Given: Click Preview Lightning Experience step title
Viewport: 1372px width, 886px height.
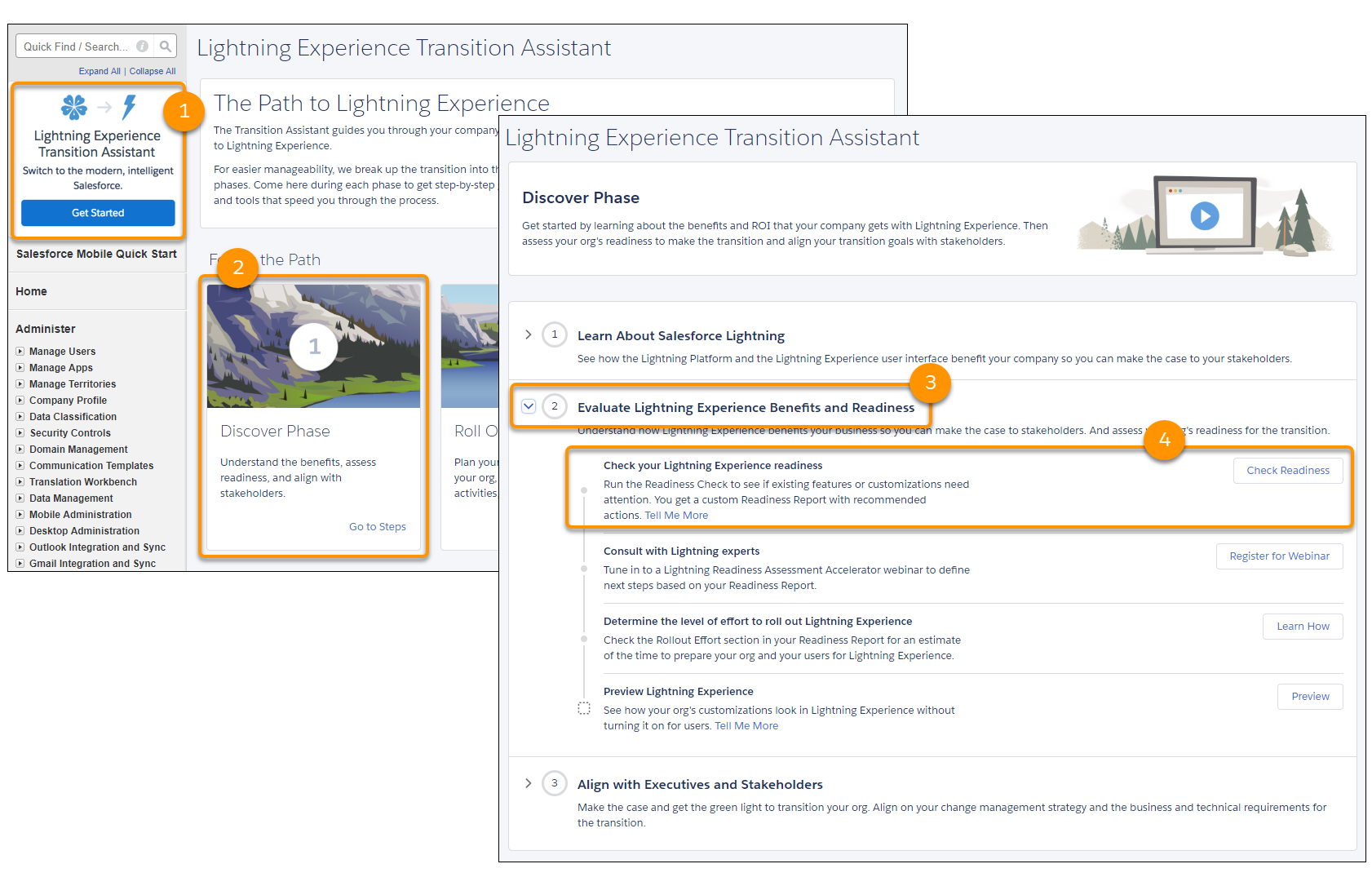Looking at the screenshot, I should click(x=679, y=692).
